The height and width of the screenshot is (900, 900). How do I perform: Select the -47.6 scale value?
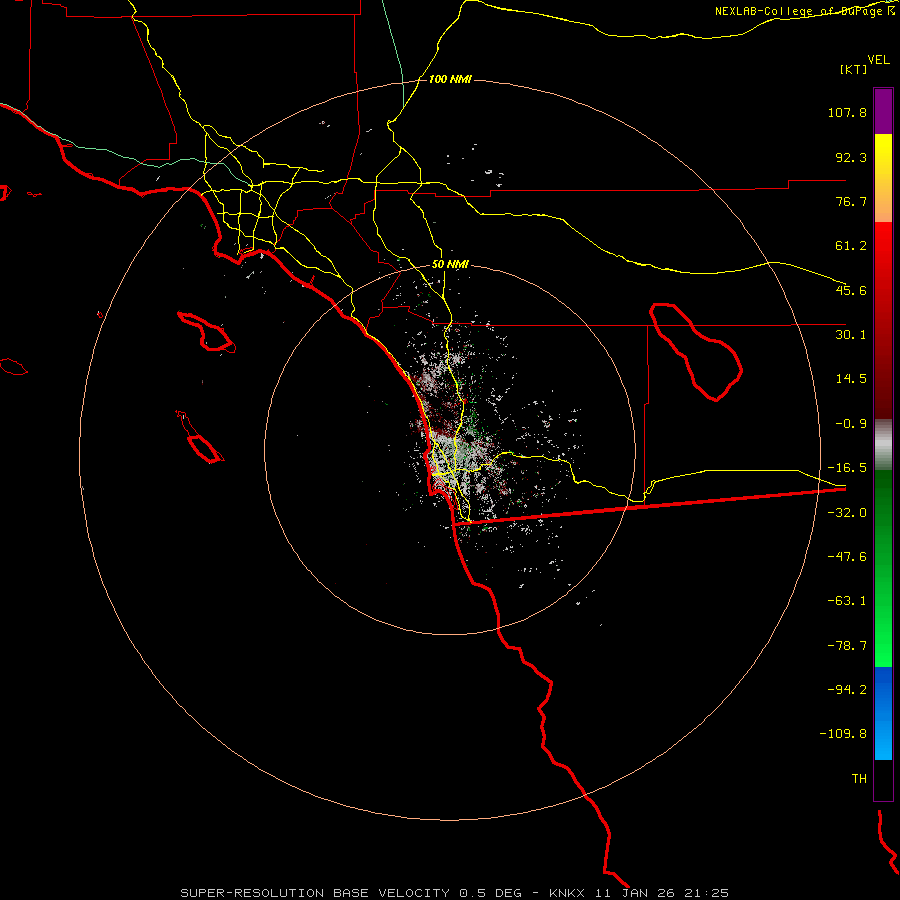[847, 557]
